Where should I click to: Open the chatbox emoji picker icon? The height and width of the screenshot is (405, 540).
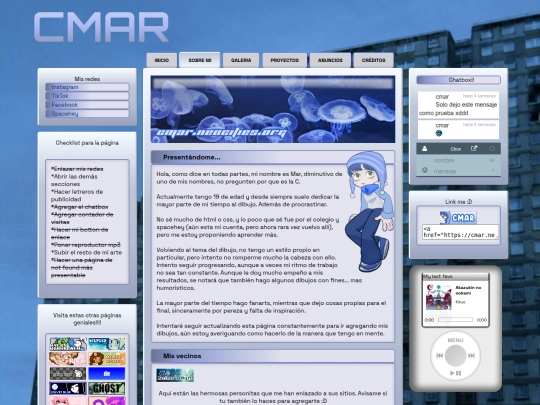click(425, 170)
